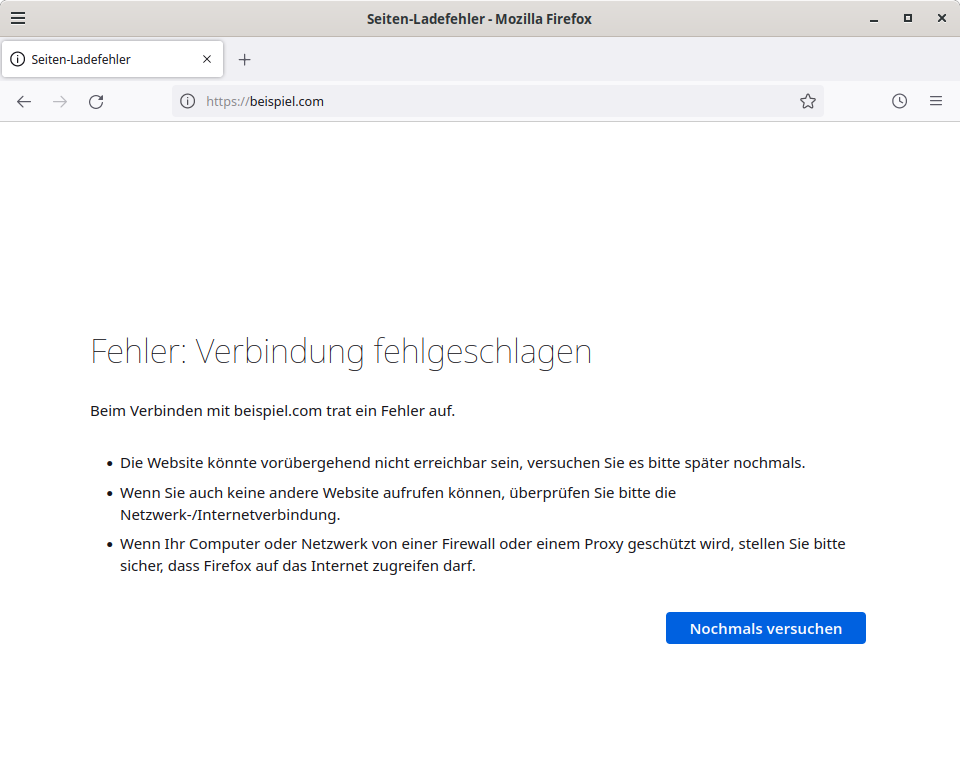Maximize the Firefox window
This screenshot has height=780, width=960.
tap(908, 18)
